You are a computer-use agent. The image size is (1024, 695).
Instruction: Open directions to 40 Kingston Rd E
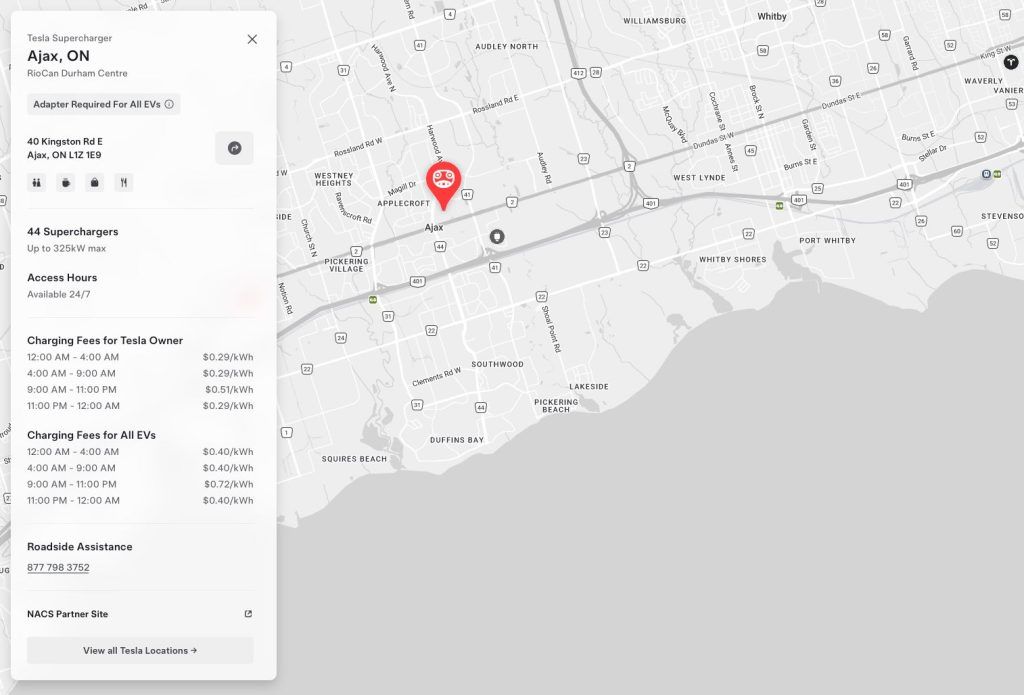pyautogui.click(x=234, y=148)
